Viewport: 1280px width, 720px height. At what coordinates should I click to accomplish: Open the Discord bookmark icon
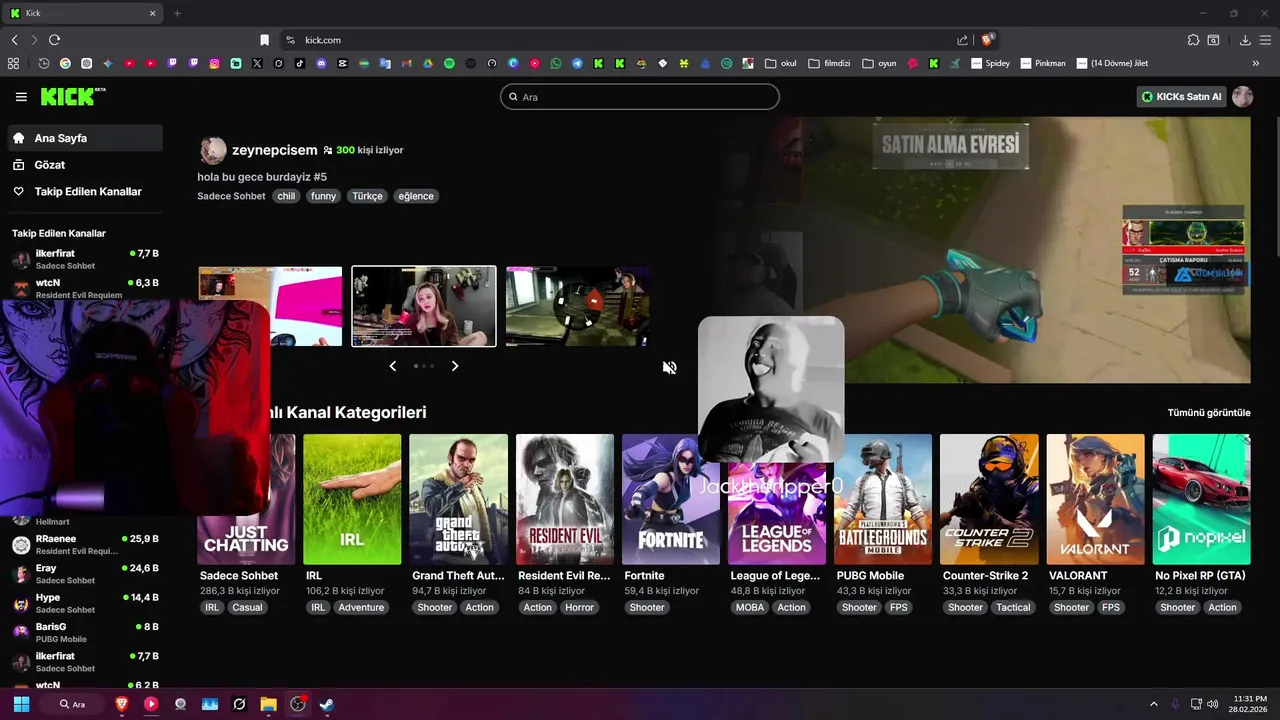click(x=321, y=63)
